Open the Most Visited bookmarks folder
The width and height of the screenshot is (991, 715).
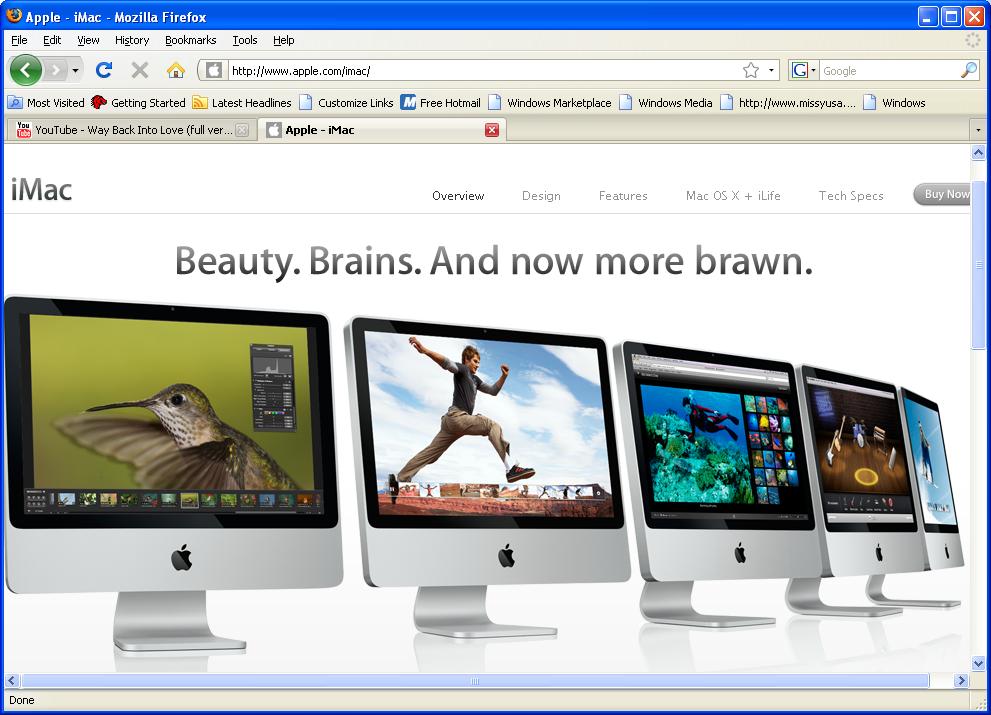click(x=46, y=102)
